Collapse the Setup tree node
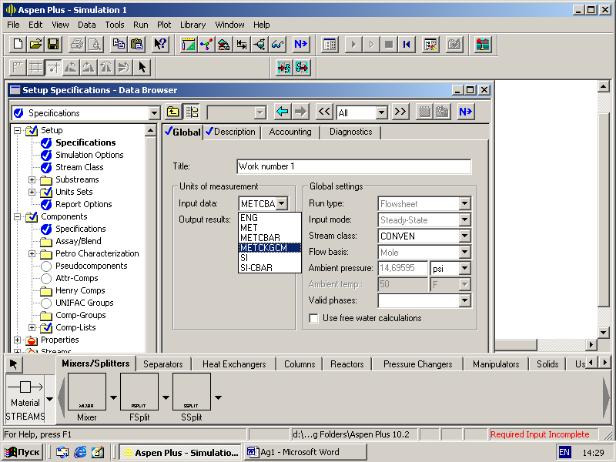The height and width of the screenshot is (462, 616). point(18,130)
